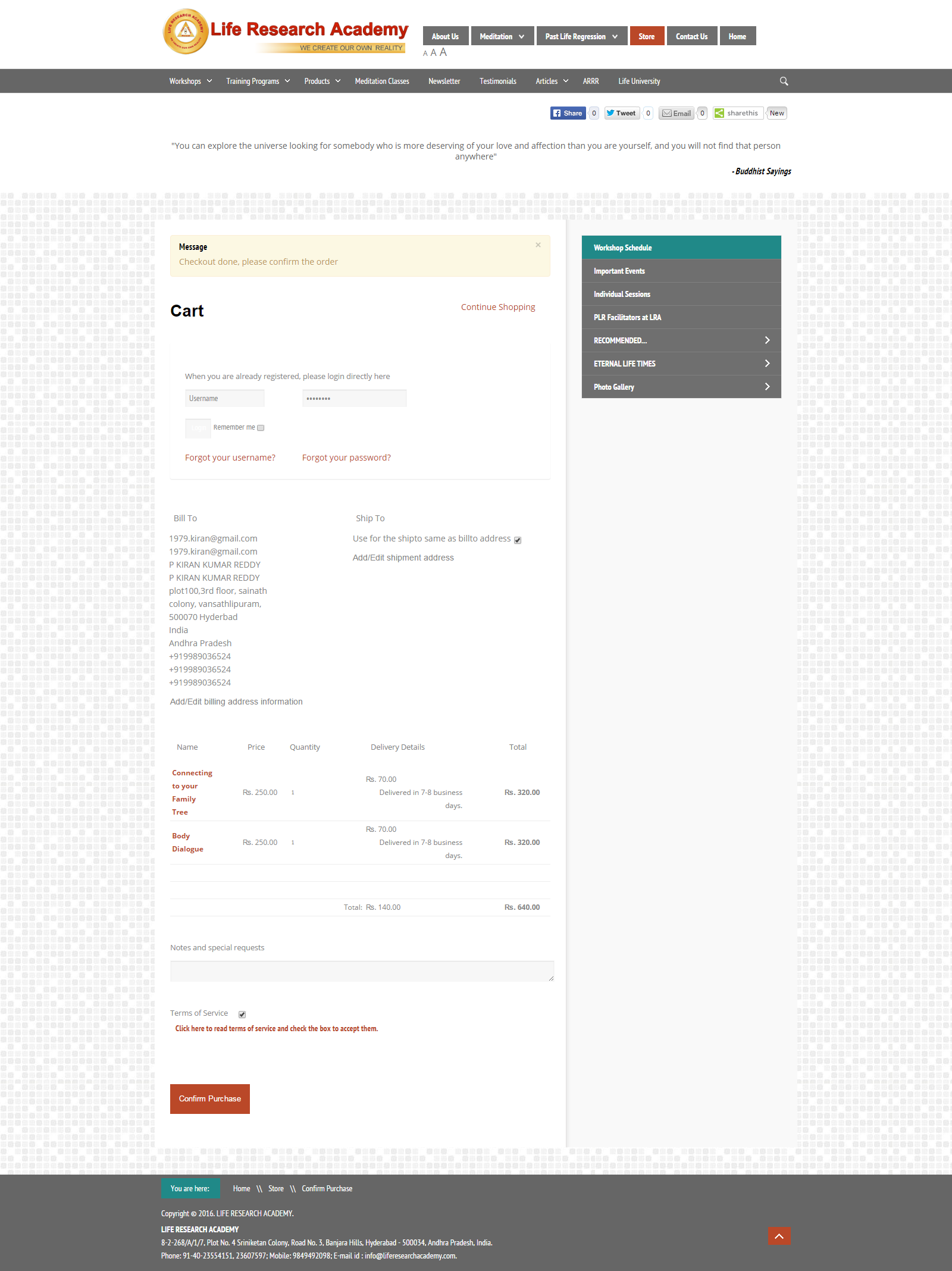The height and width of the screenshot is (1271, 952).
Task: Click the Notes and special requests field
Action: point(361,971)
